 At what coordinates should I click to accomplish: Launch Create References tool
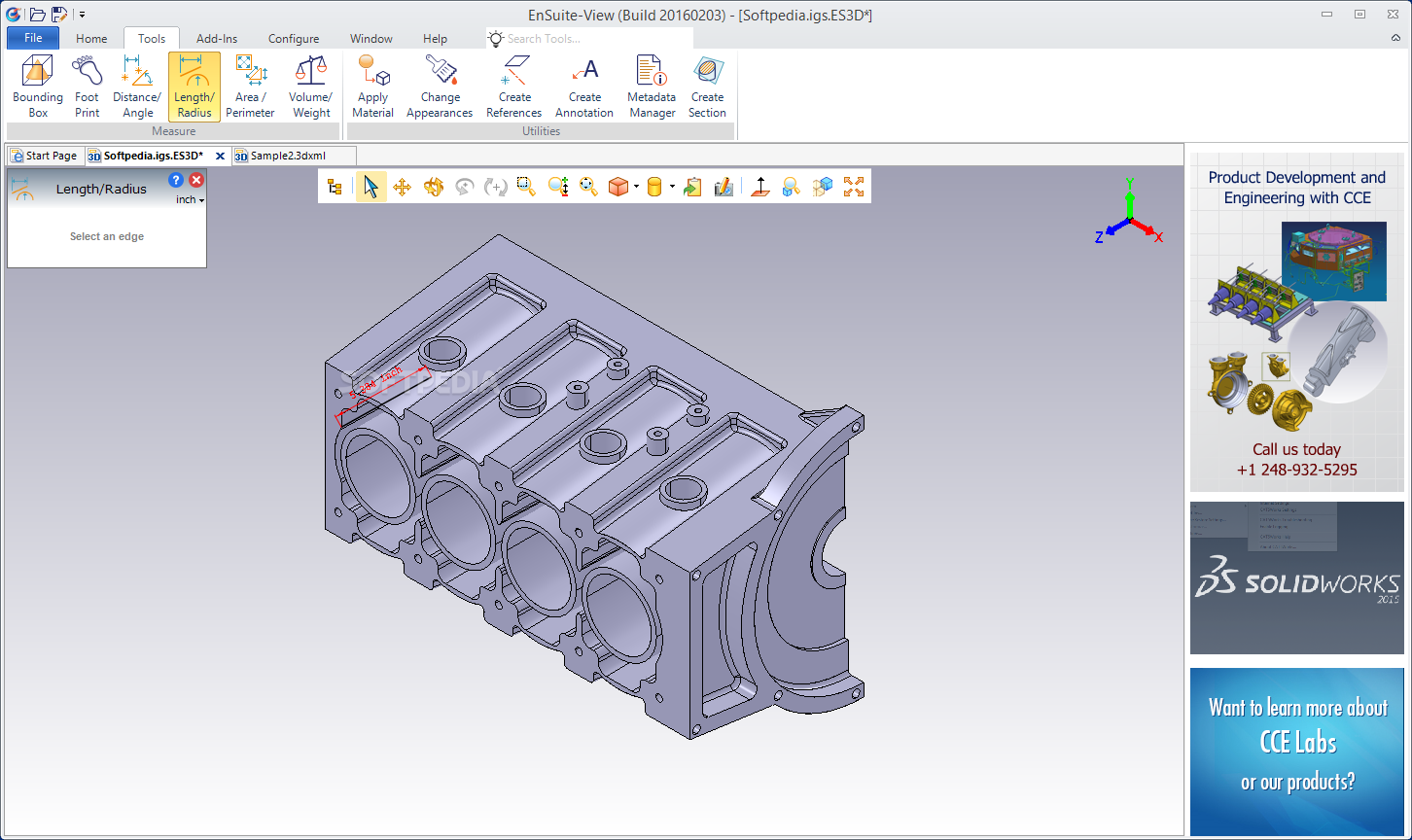(x=514, y=87)
